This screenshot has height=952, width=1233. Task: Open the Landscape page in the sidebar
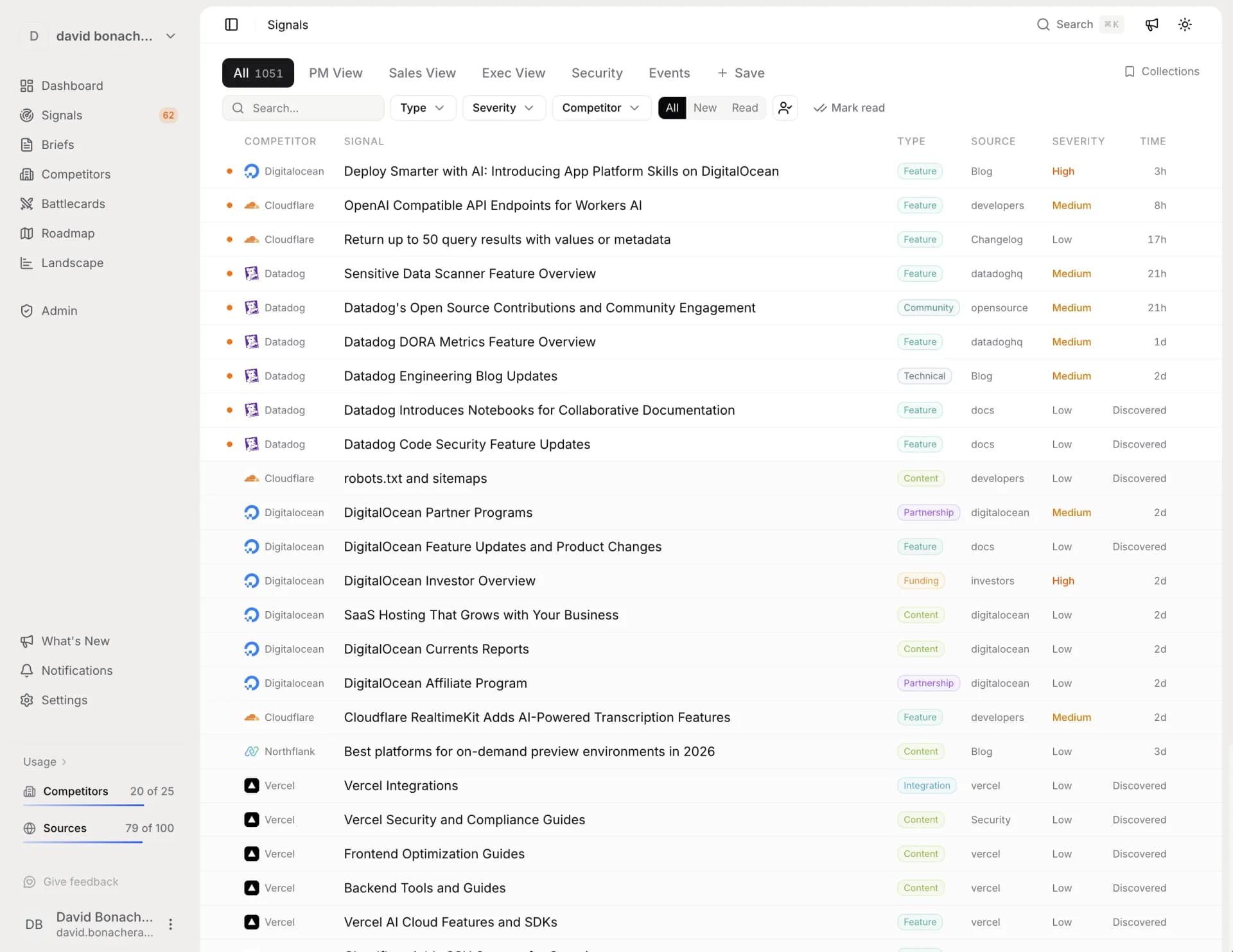click(x=72, y=263)
